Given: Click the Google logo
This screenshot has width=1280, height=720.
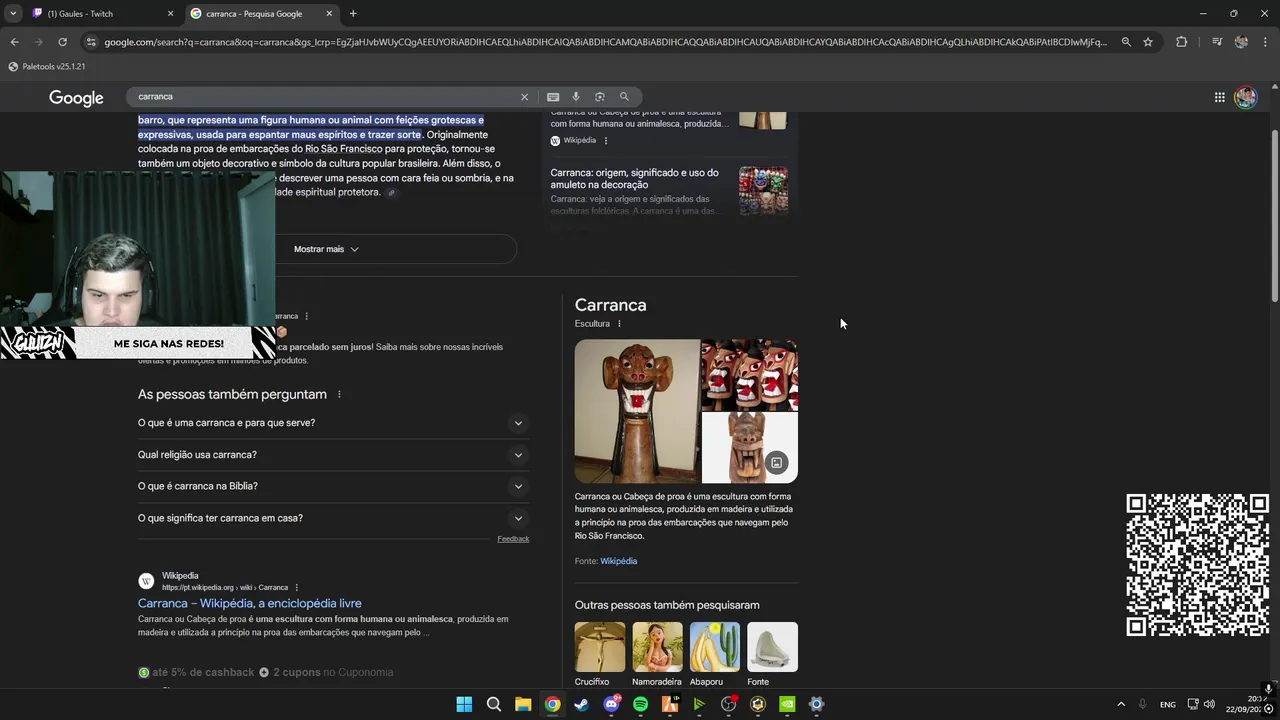Looking at the screenshot, I should click(76, 97).
